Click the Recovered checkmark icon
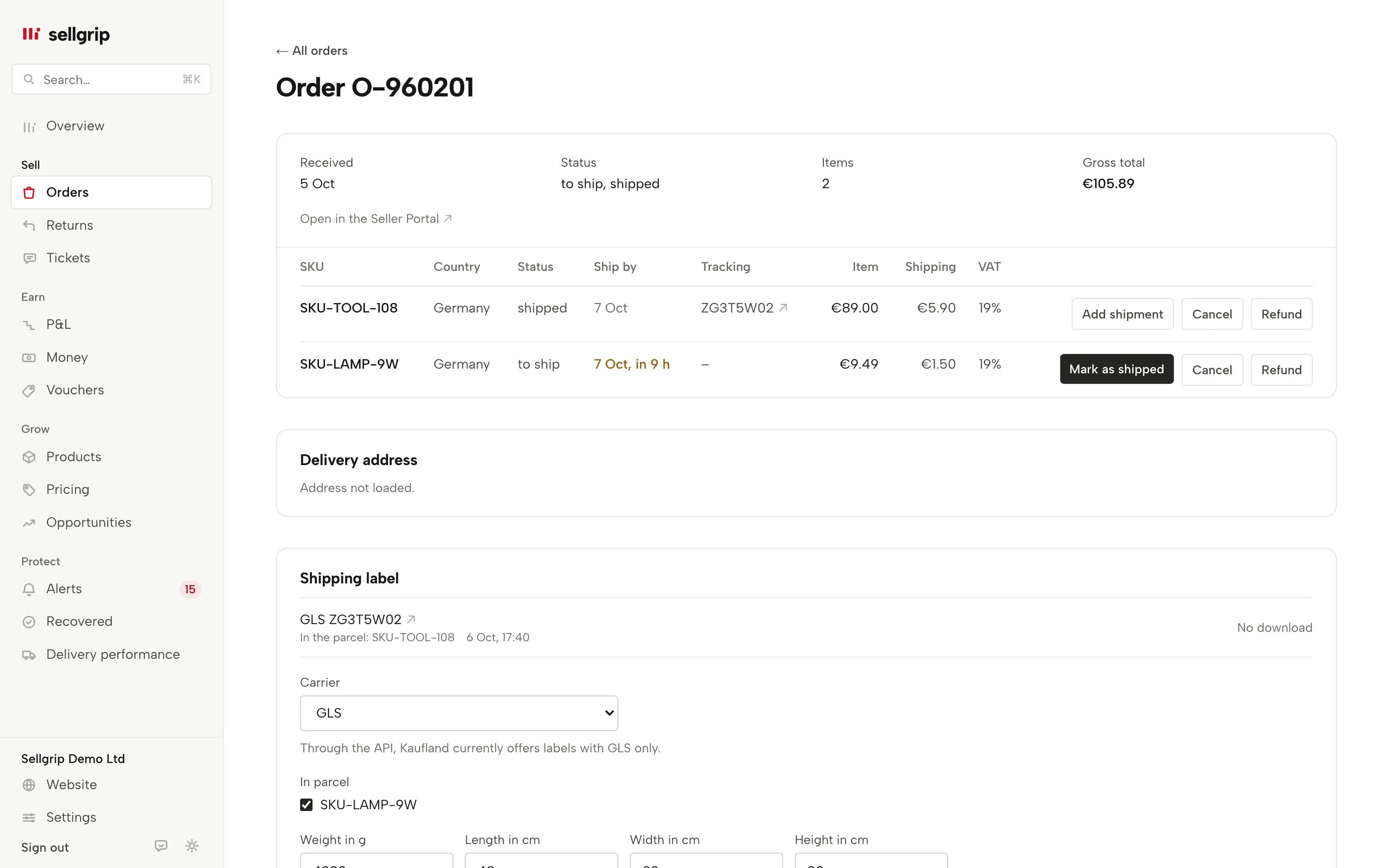The height and width of the screenshot is (868, 1389). 29,622
